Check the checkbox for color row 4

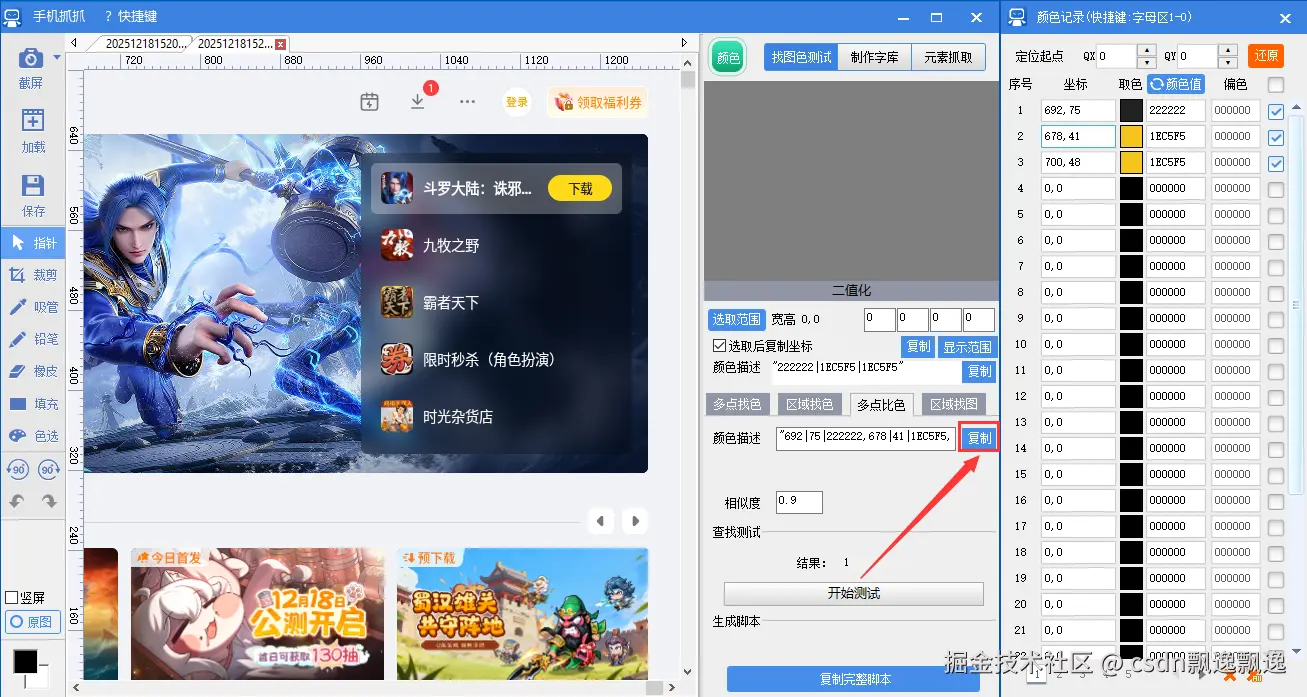pos(1276,189)
